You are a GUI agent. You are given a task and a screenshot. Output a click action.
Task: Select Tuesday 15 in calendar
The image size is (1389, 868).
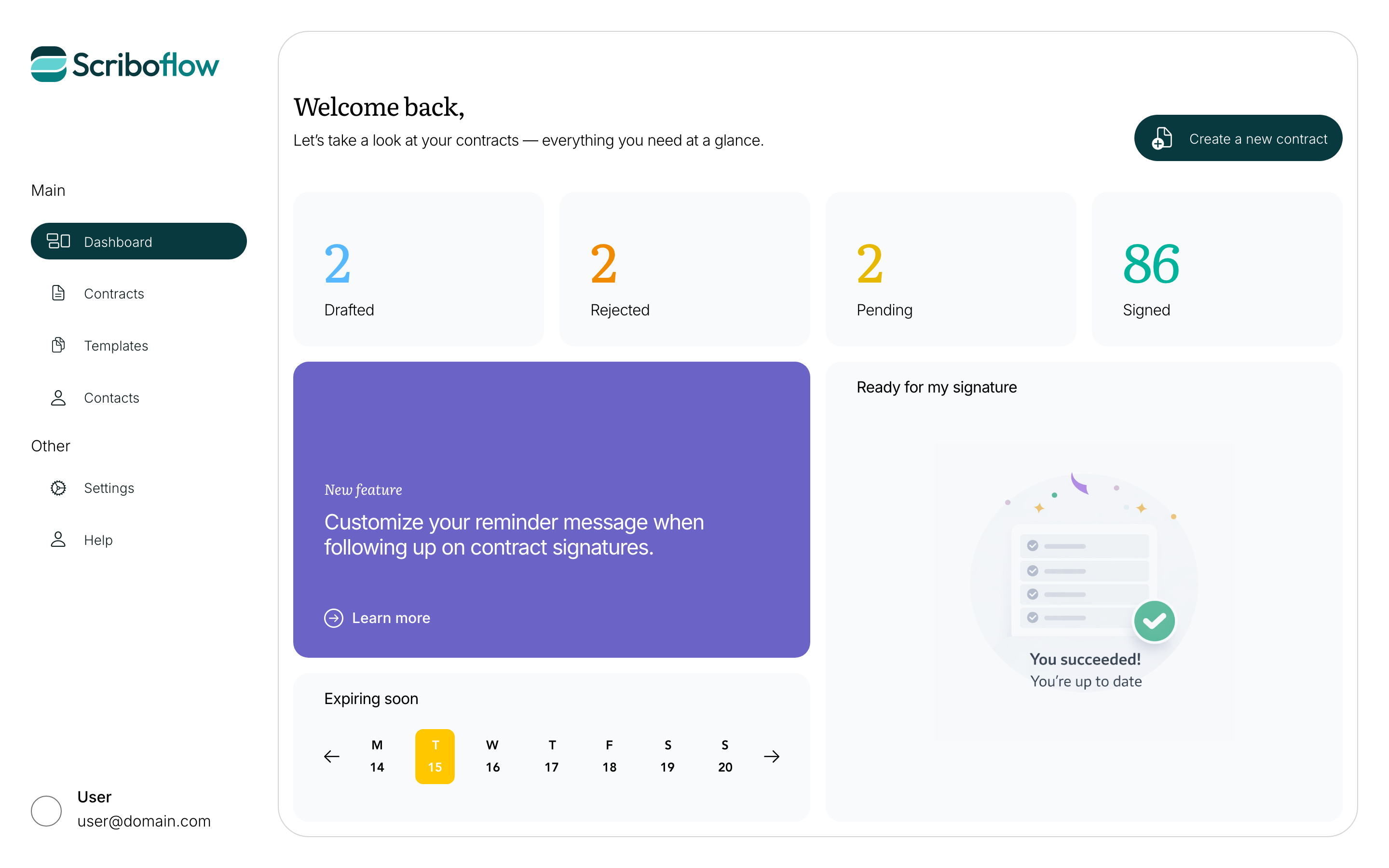(x=435, y=756)
